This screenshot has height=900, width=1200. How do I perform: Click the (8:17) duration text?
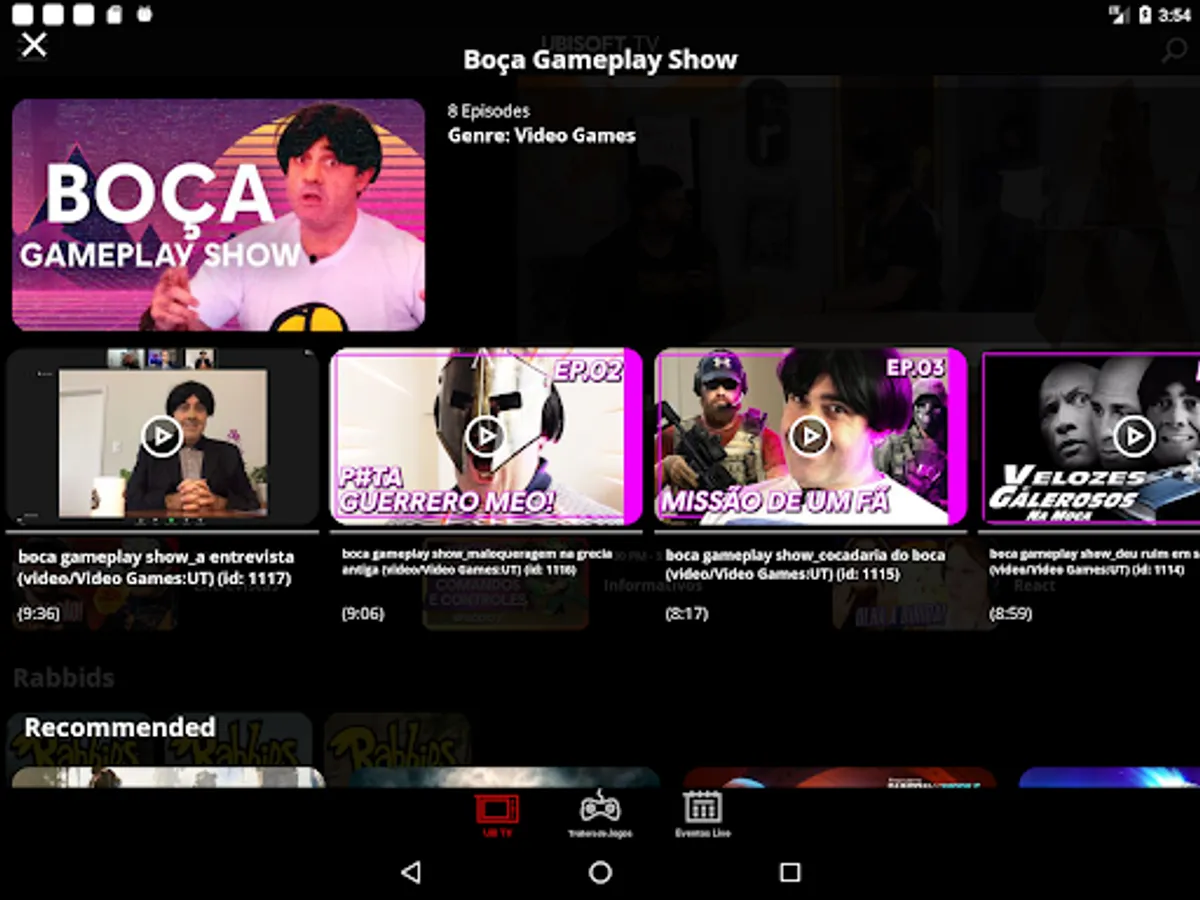click(x=686, y=614)
